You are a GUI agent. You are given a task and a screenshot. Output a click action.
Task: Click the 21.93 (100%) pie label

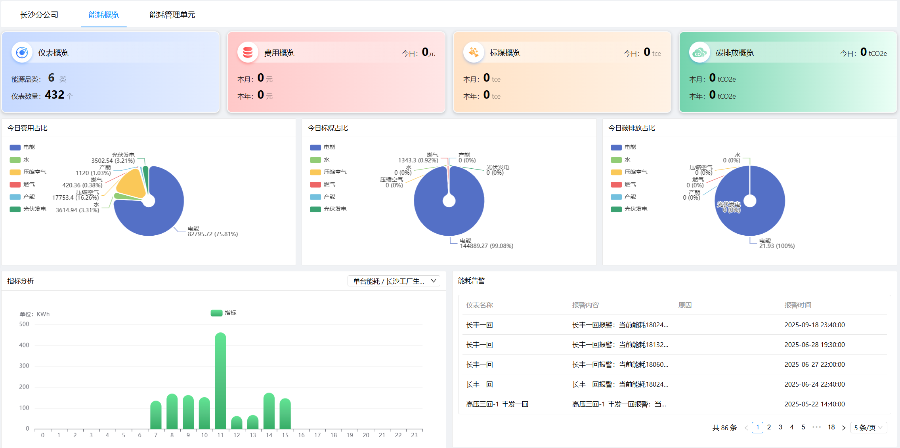click(777, 246)
